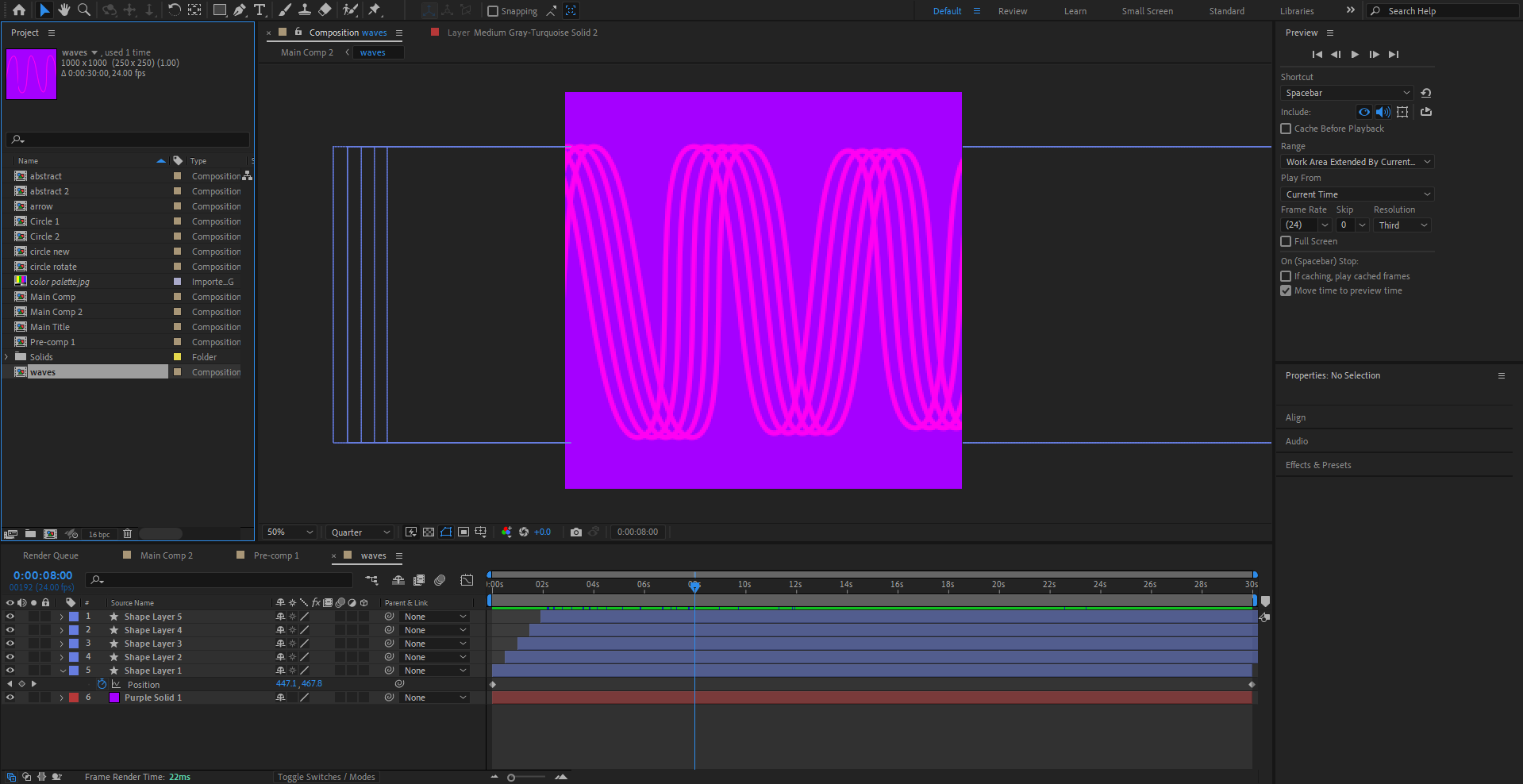Play the preview
Viewport: 1523px width, 784px height.
pos(1355,54)
